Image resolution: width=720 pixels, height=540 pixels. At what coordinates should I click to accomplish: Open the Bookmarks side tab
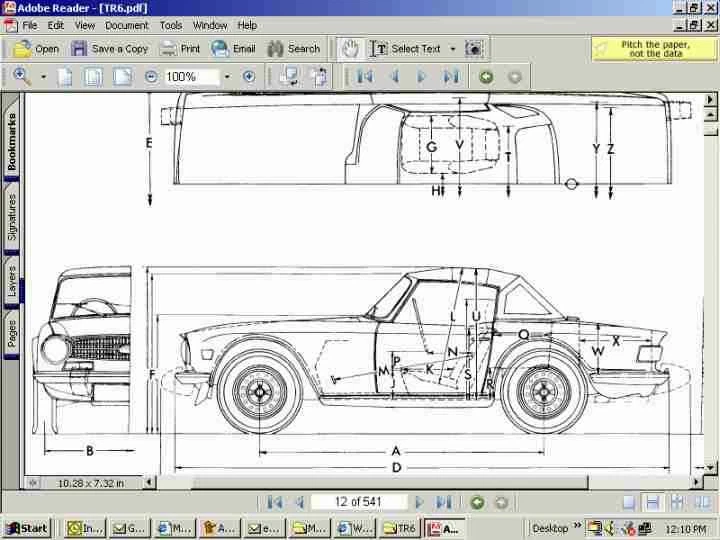[x=12, y=141]
